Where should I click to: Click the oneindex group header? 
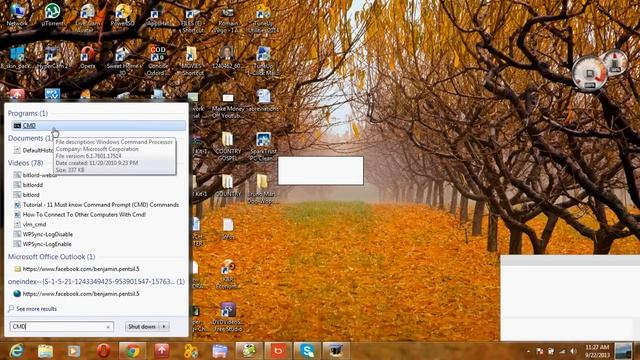tap(96, 282)
